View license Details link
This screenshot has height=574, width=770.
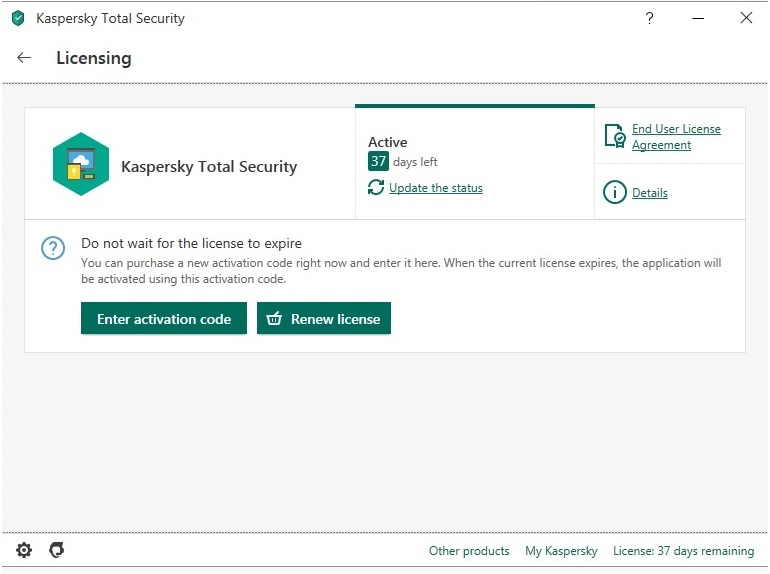point(650,193)
